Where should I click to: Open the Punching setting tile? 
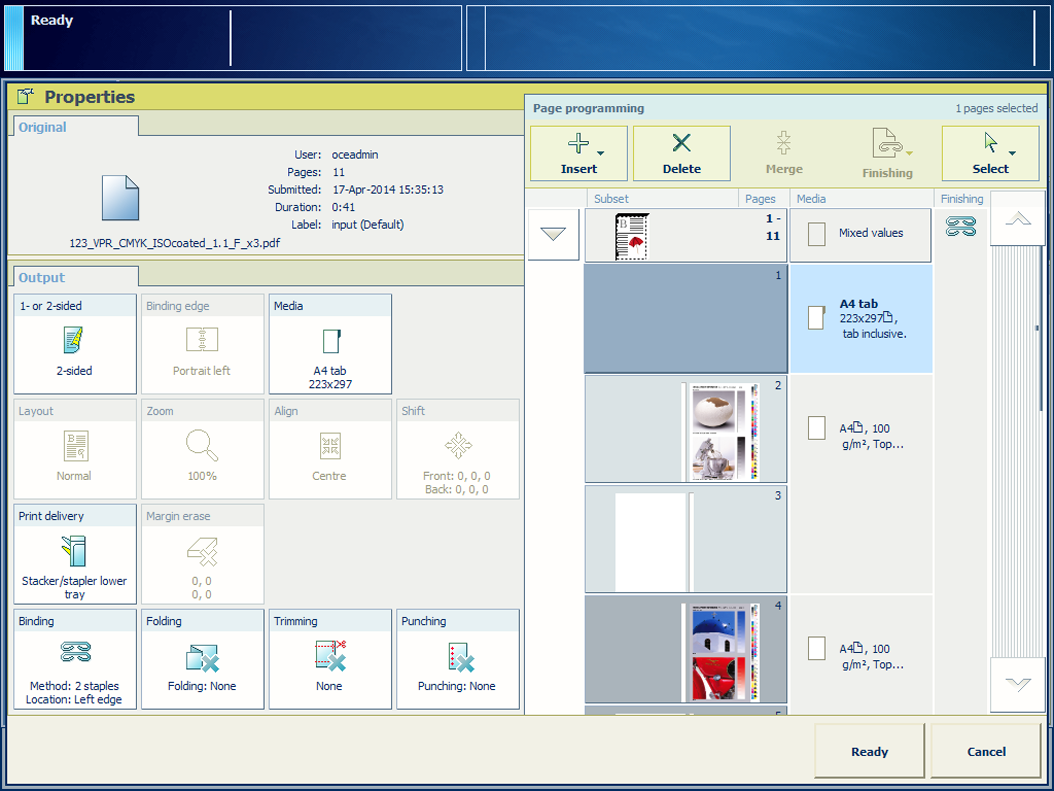[x=458, y=659]
